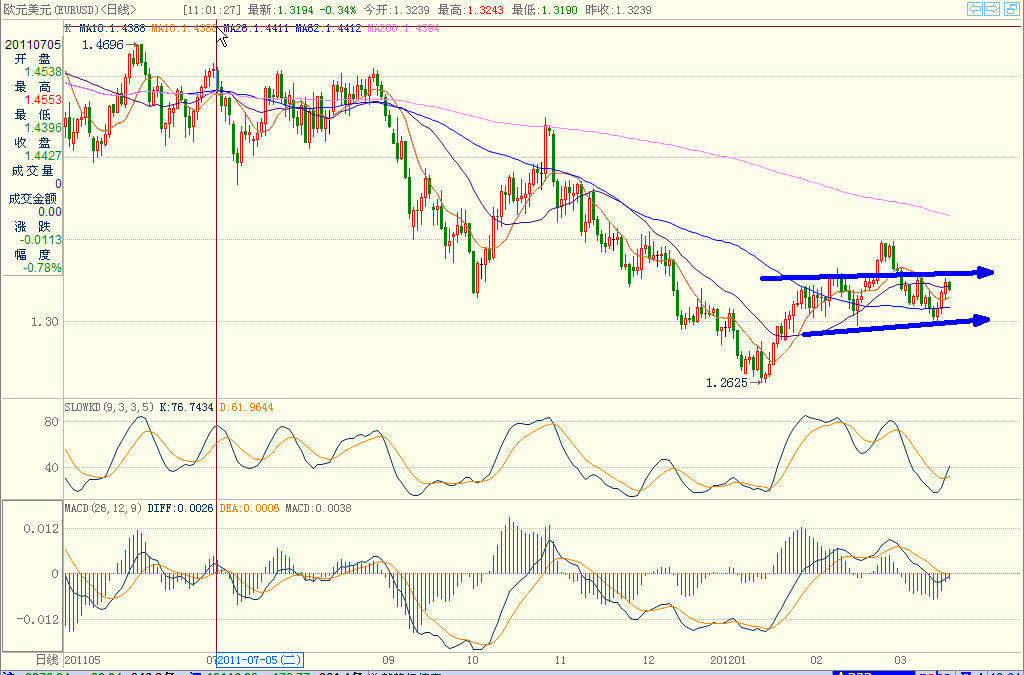Go to previous instrument with left arrow icon
This screenshot has width=1024, height=675.
pos(974,8)
